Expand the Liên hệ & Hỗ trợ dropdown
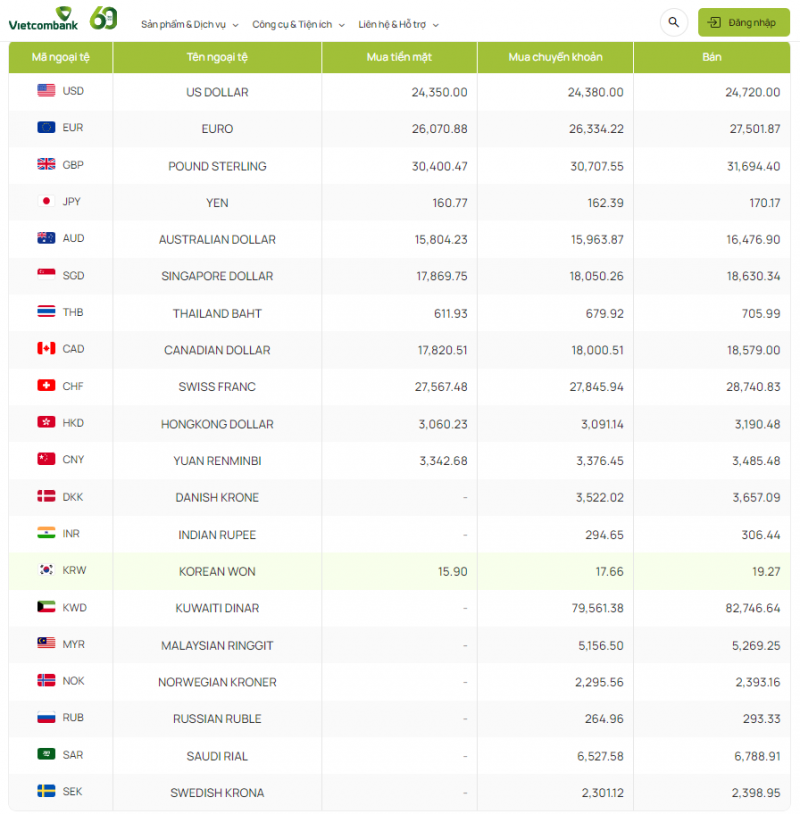Image resolution: width=800 pixels, height=814 pixels. (398, 24)
